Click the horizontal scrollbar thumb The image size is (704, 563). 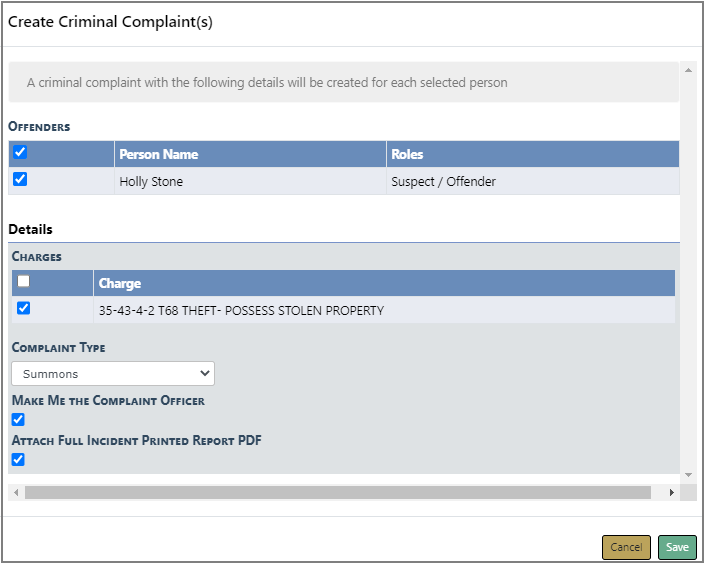click(x=337, y=492)
